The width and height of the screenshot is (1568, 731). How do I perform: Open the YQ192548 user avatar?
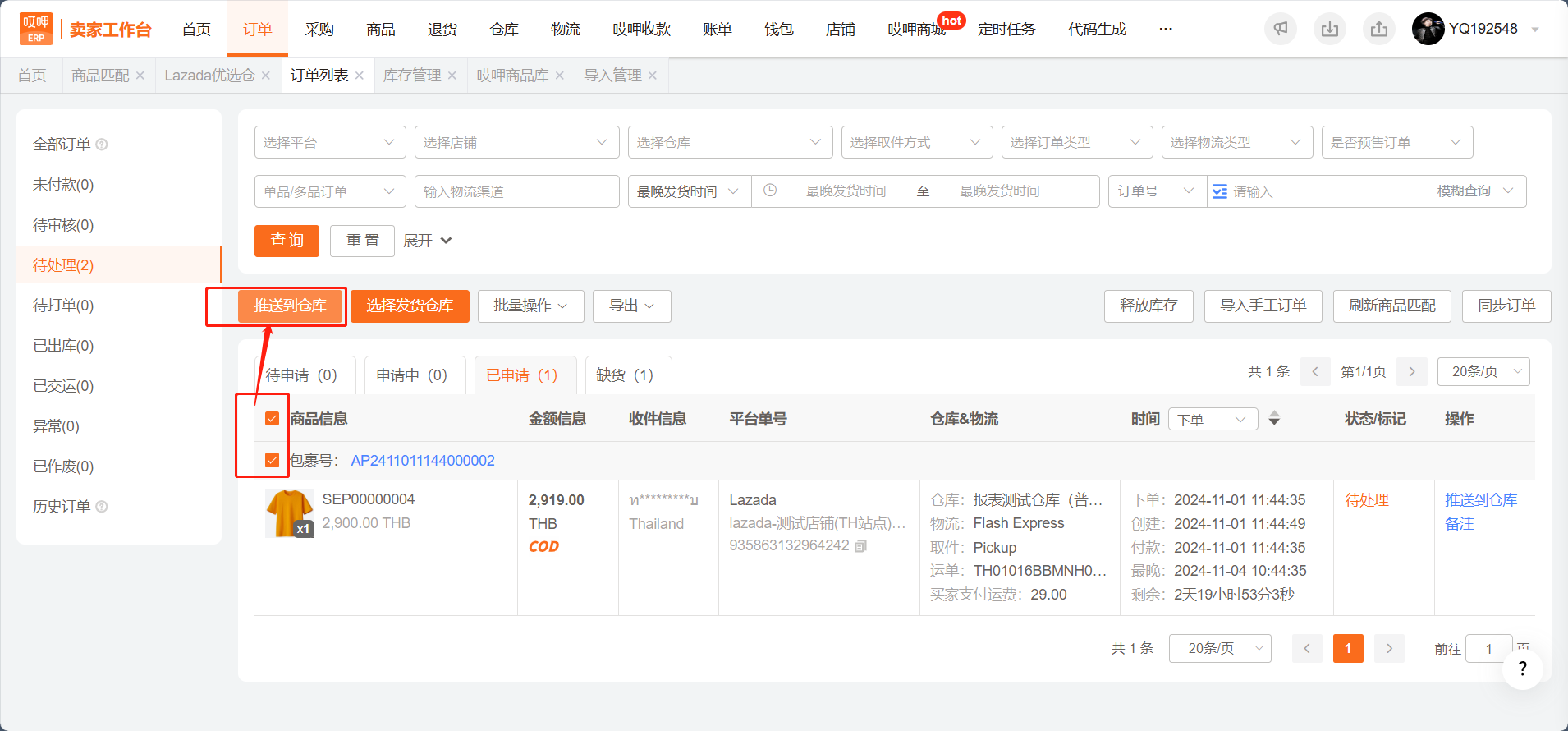pos(1428,29)
